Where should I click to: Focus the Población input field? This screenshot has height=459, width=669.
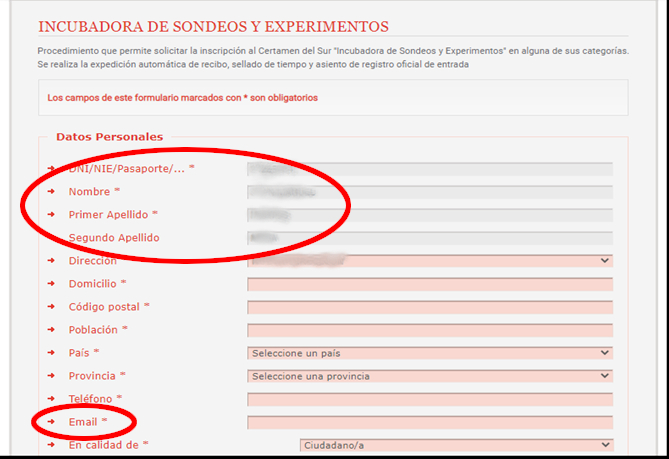pyautogui.click(x=429, y=330)
